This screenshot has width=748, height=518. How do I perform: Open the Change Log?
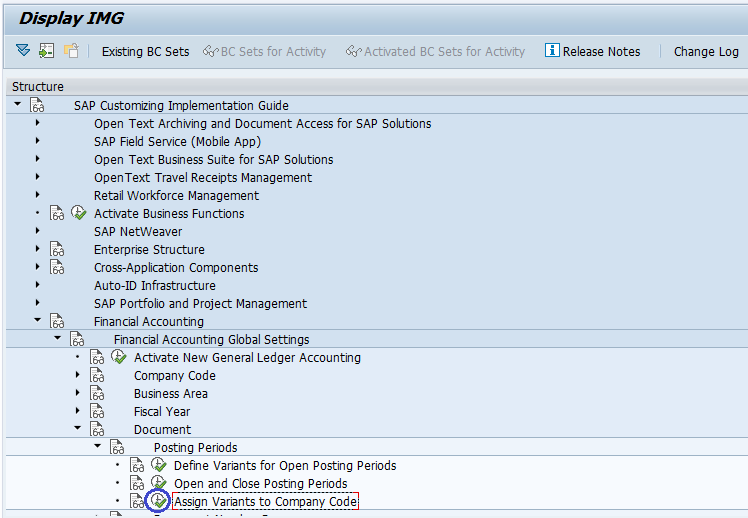[706, 52]
